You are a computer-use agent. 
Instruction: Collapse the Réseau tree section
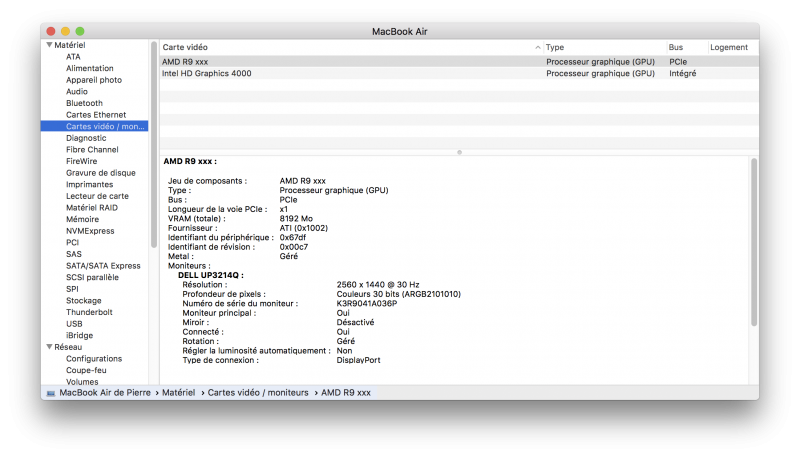pos(49,347)
